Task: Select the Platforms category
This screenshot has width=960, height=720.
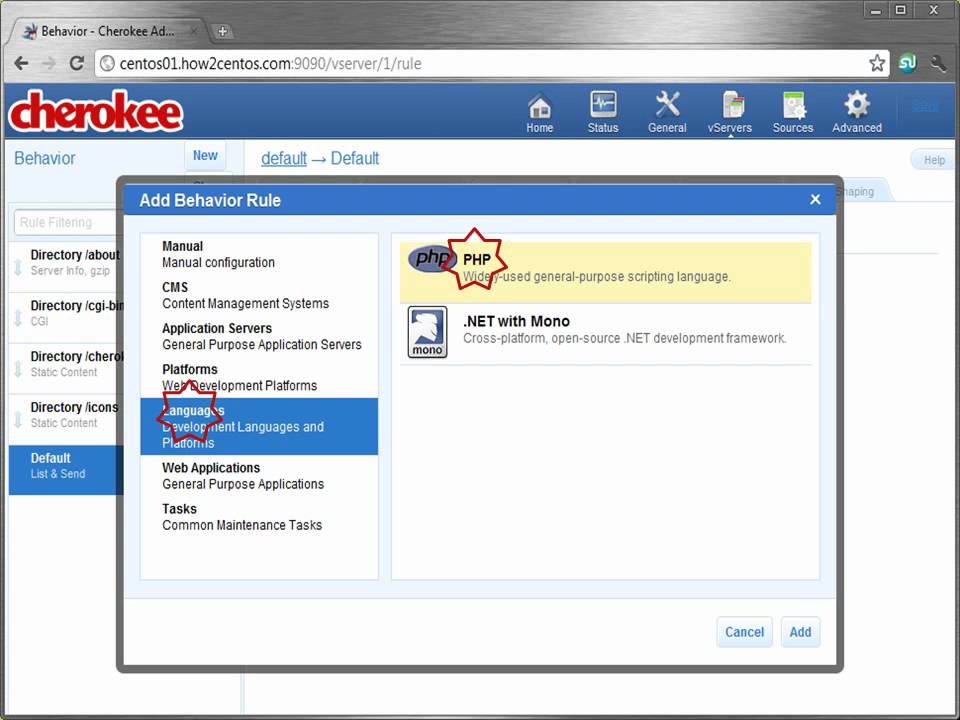Action: tap(259, 377)
